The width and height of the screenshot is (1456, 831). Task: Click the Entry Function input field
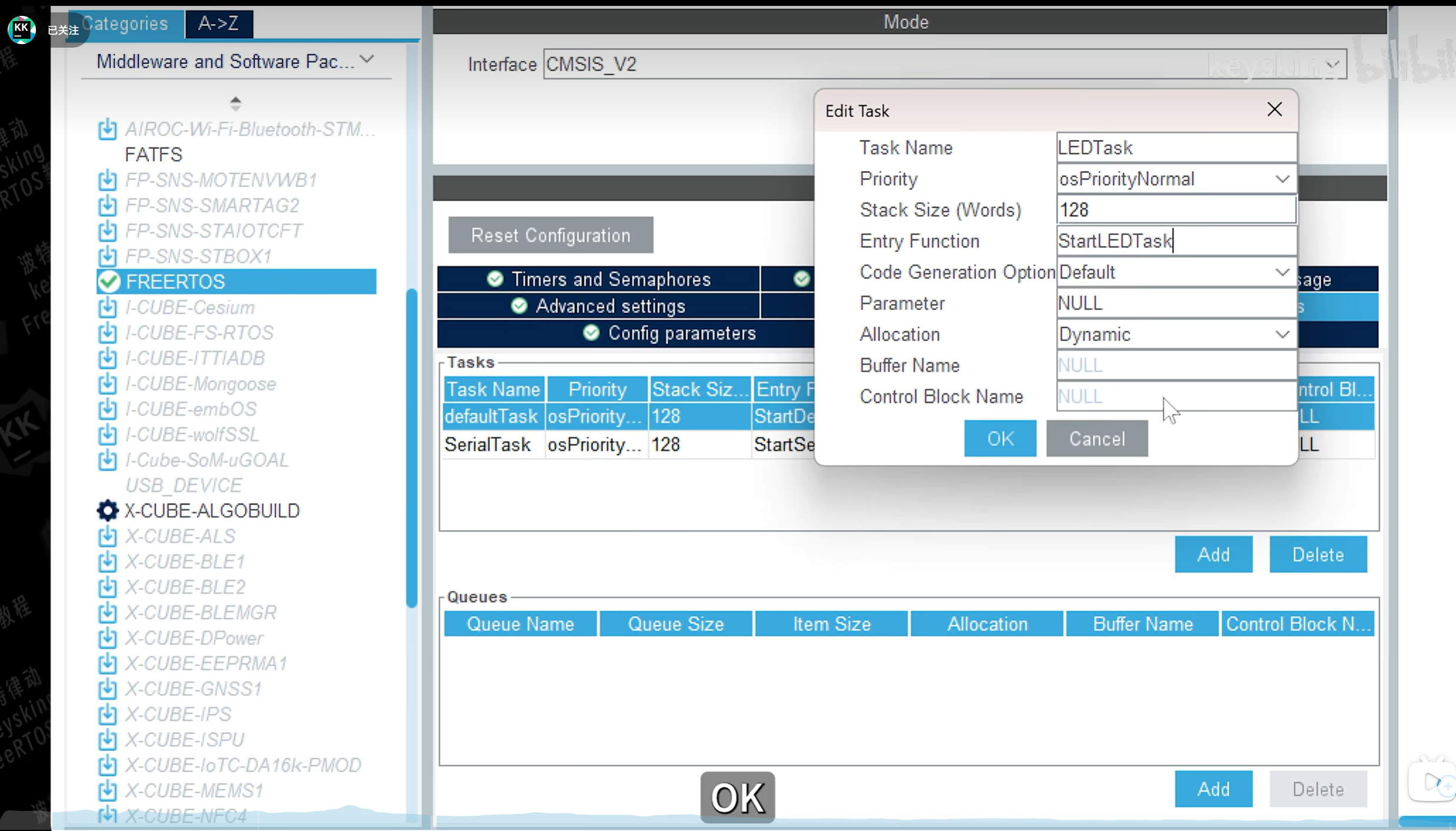(1175, 241)
